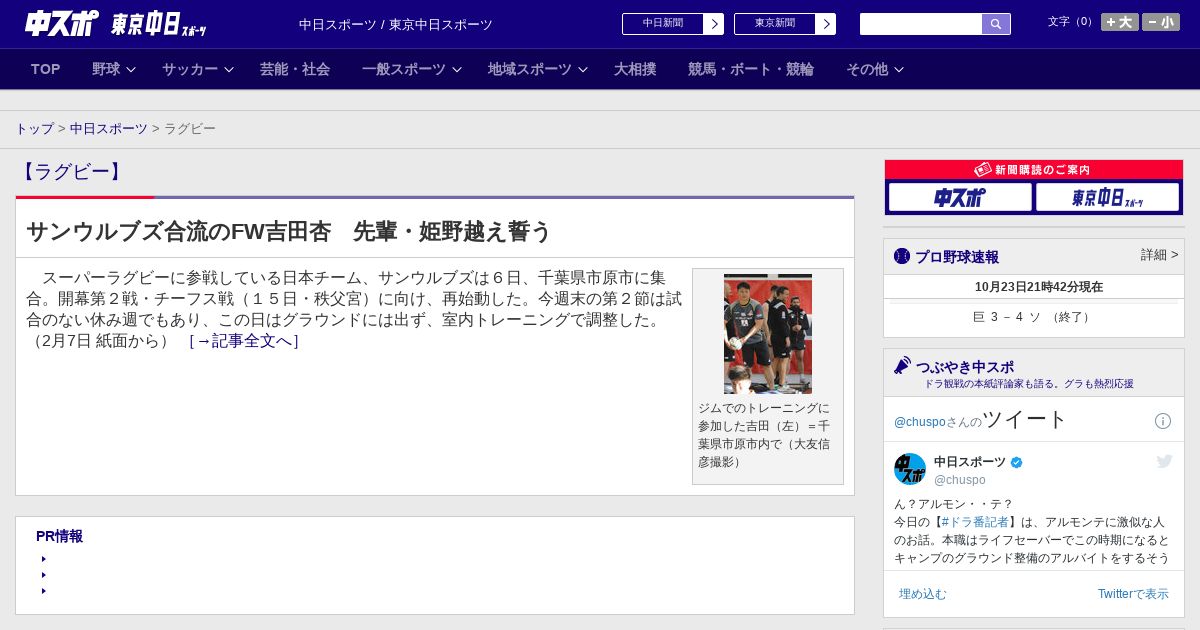Click the 埋め込む embed link
Viewport: 1200px width, 630px height.
922,594
